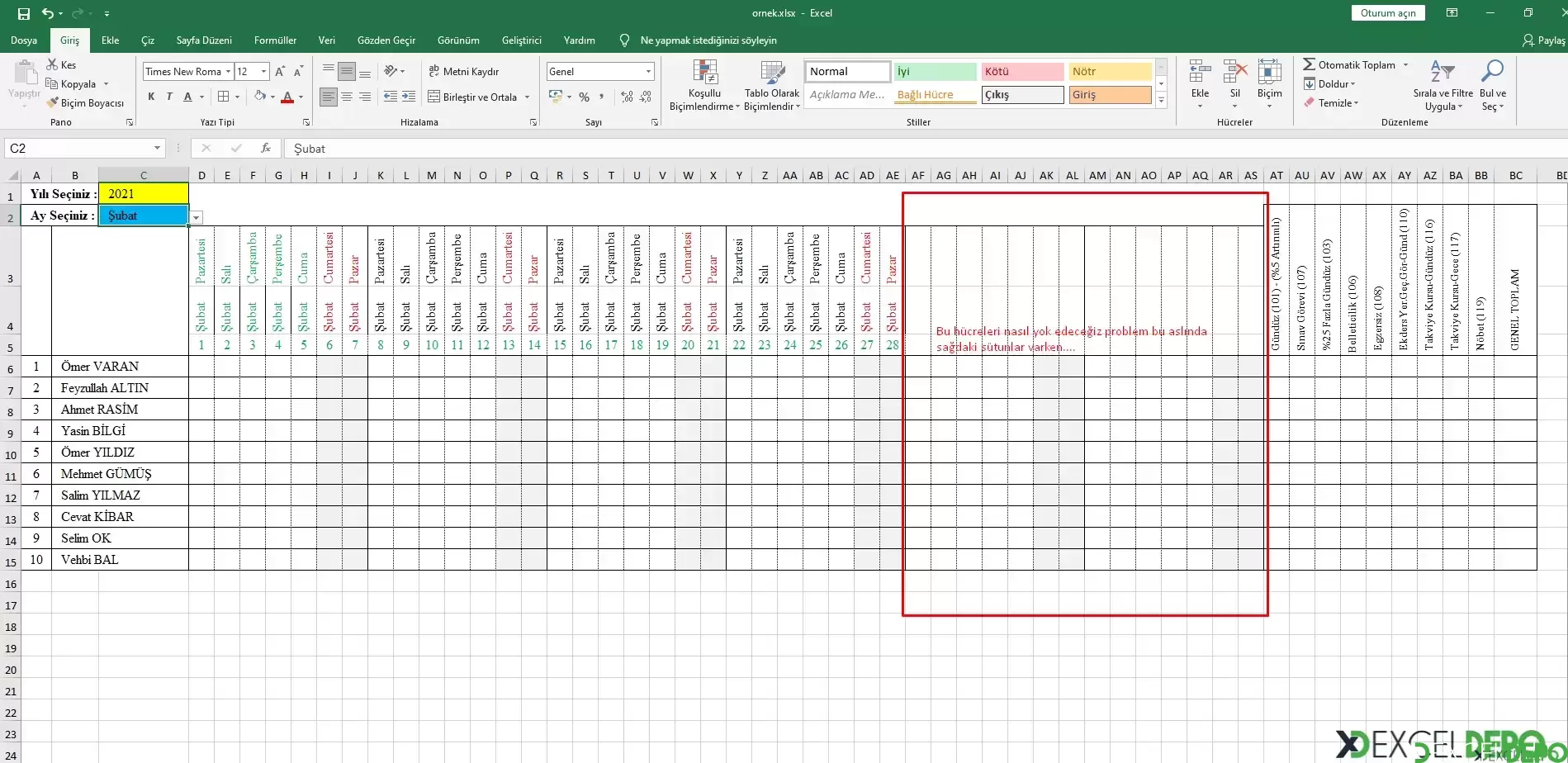Open the font size 12 dropdown

point(263,72)
